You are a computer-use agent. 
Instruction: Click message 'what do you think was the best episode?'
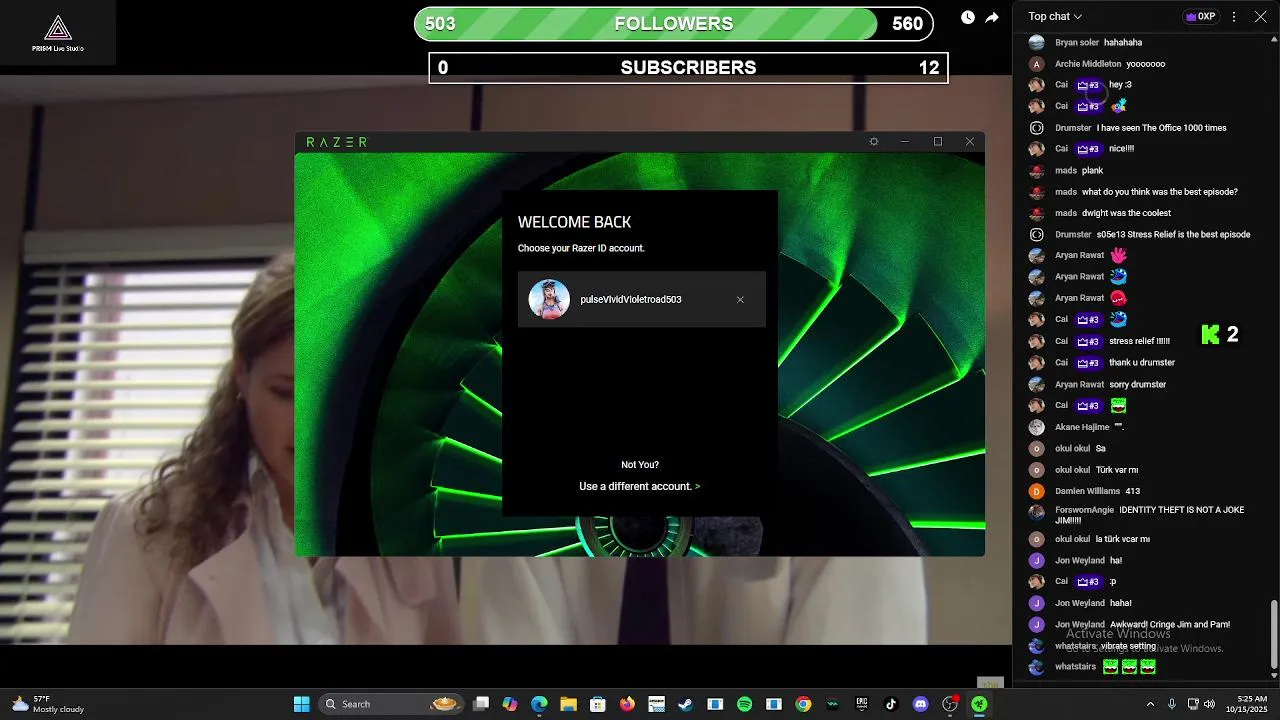pos(1159,192)
